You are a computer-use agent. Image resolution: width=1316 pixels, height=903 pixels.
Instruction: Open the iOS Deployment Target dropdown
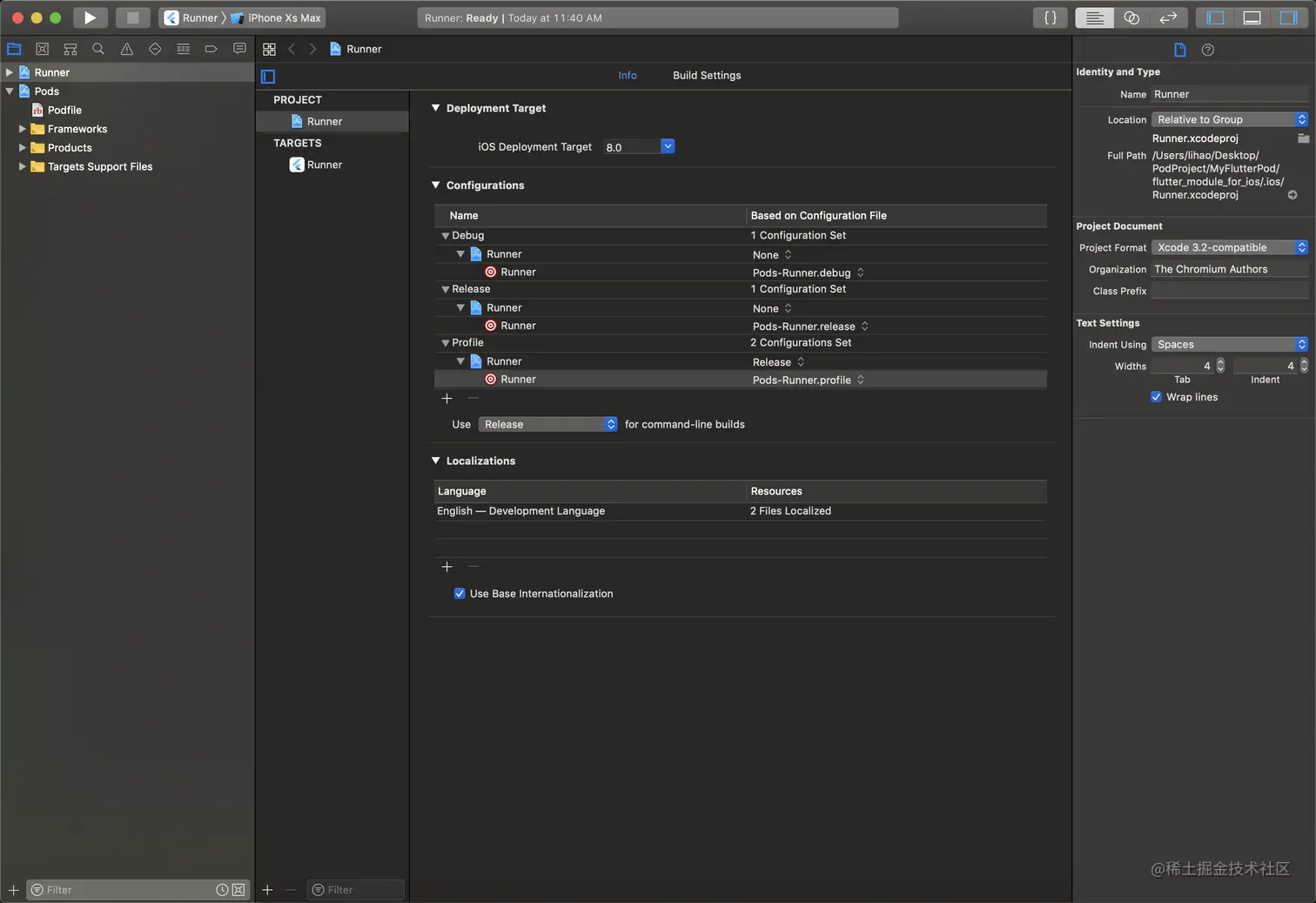click(668, 146)
